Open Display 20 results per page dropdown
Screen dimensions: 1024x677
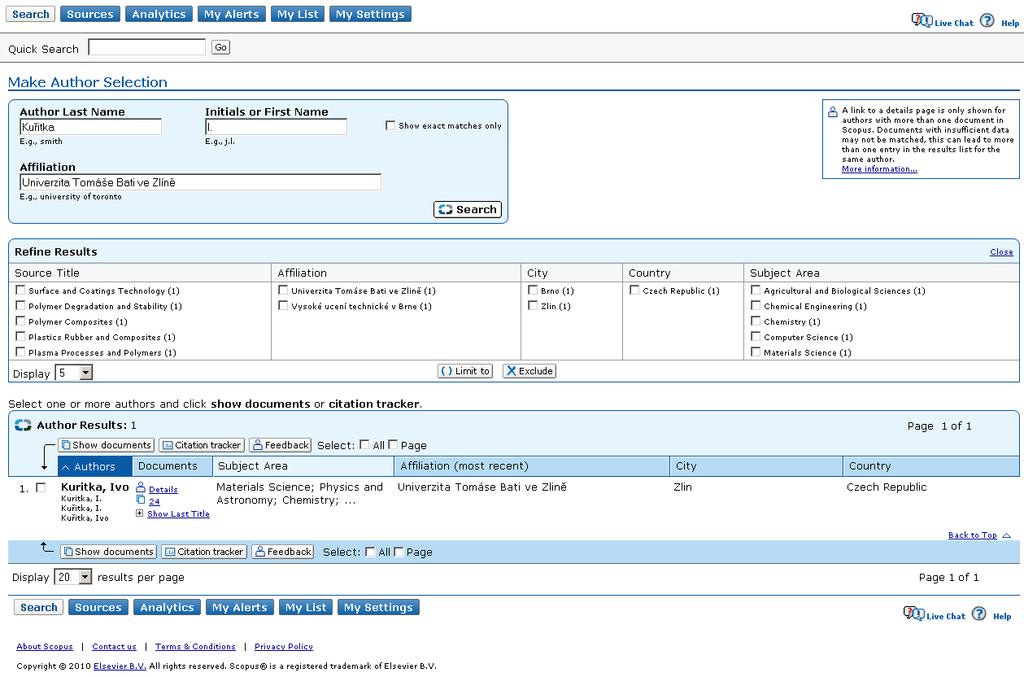pyautogui.click(x=74, y=577)
